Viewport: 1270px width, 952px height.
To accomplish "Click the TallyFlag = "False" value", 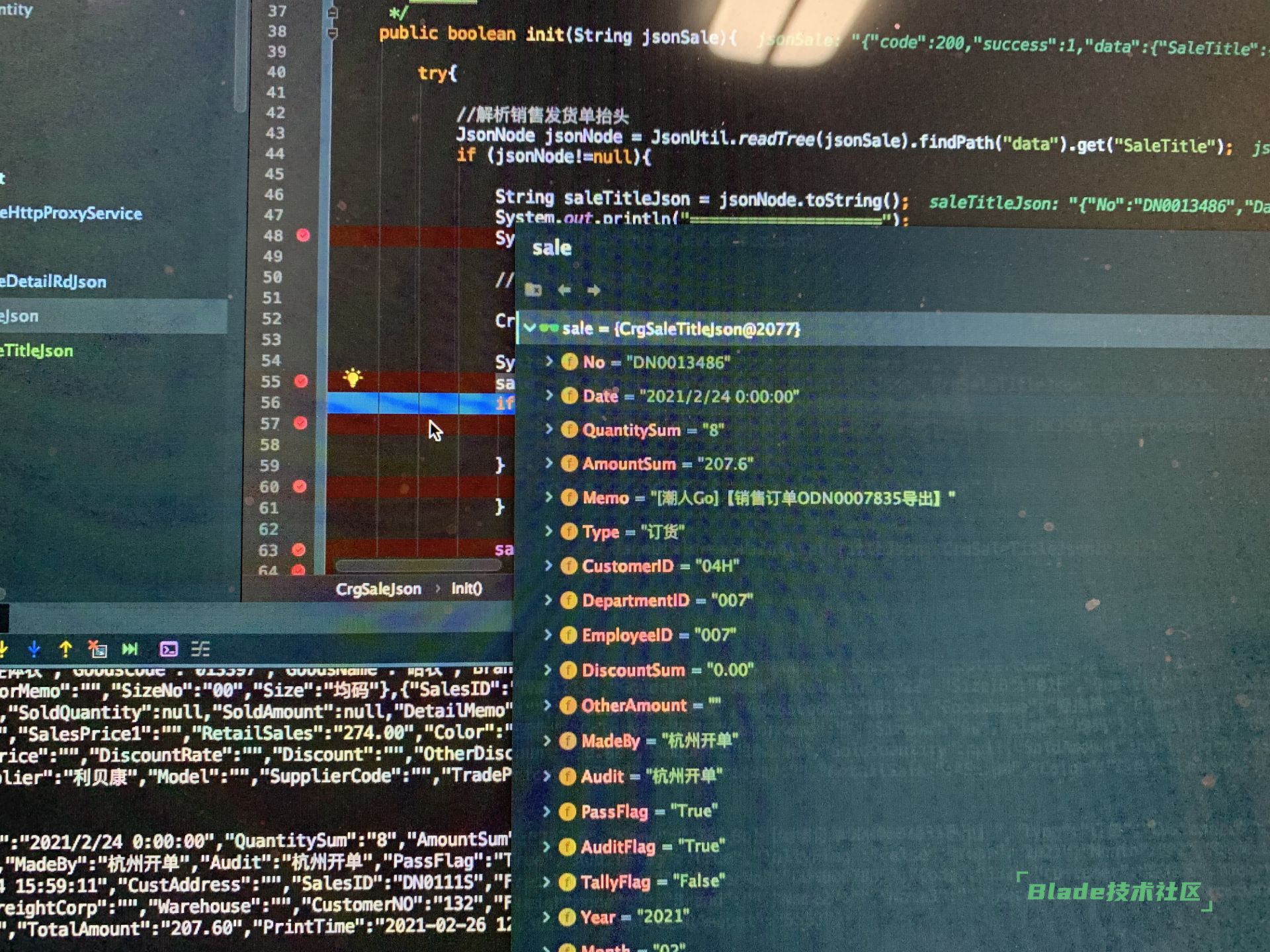I will (x=699, y=881).
